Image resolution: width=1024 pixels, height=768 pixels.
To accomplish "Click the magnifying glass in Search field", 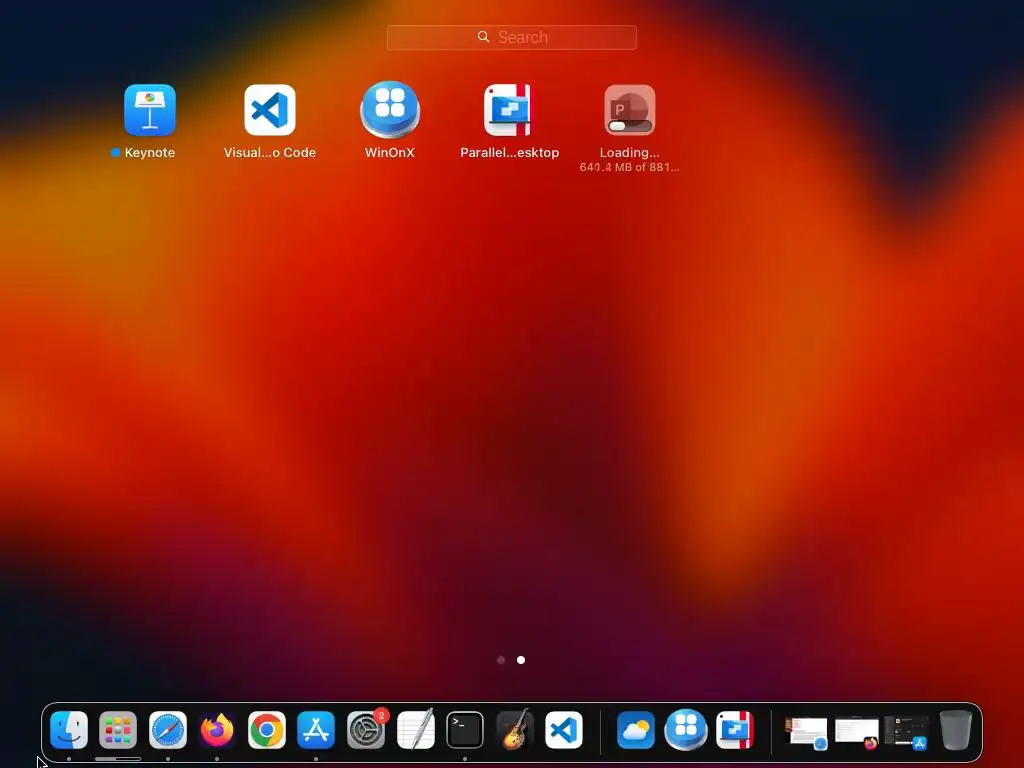I will tap(483, 37).
